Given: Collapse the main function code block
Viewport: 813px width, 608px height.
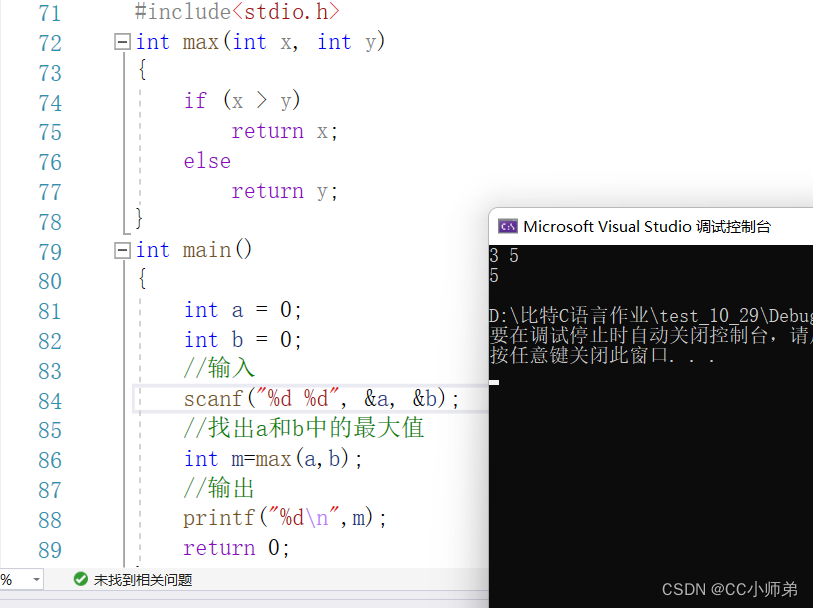Looking at the screenshot, I should [x=122, y=251].
